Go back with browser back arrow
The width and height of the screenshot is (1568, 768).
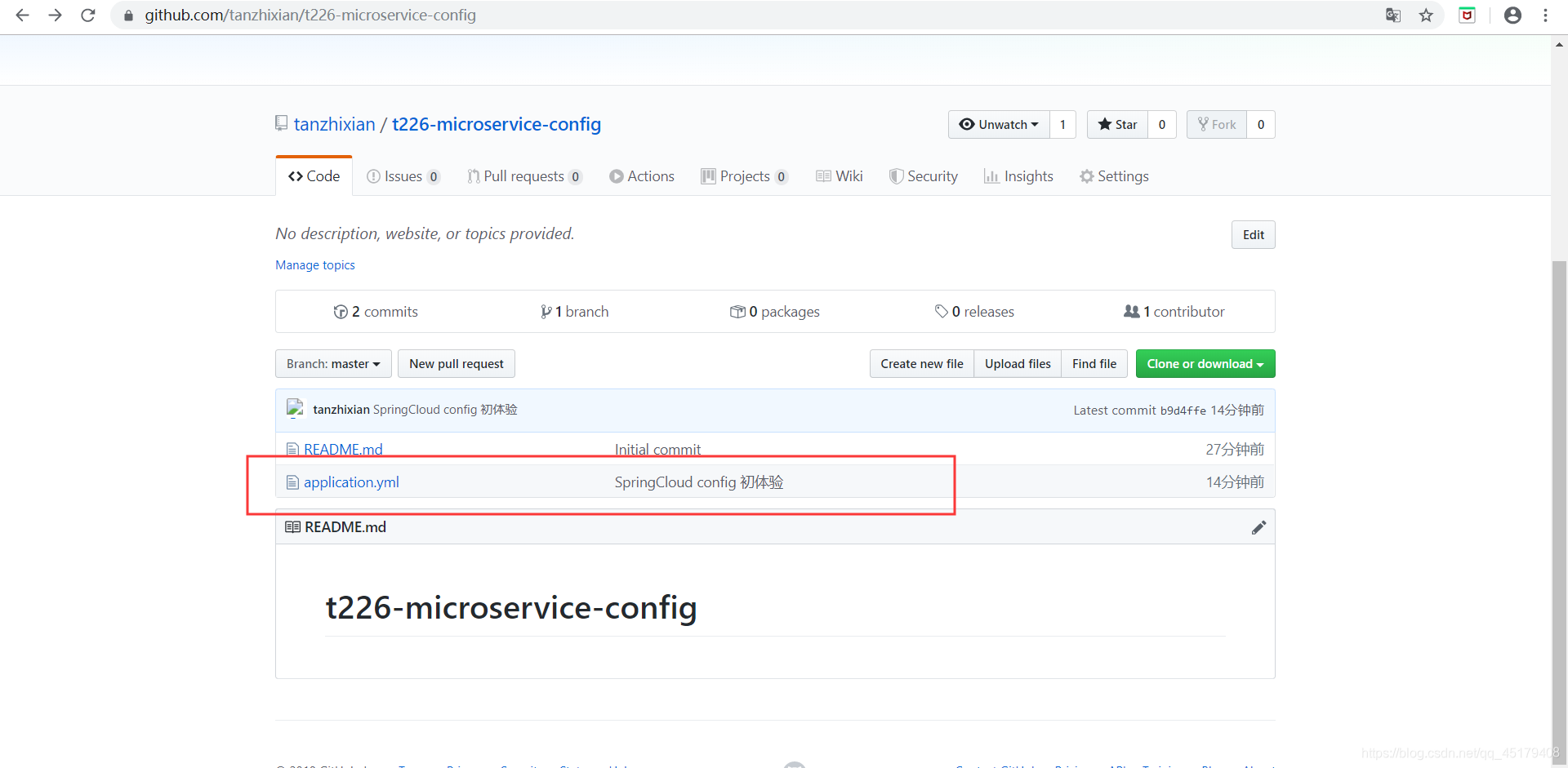pos(22,15)
